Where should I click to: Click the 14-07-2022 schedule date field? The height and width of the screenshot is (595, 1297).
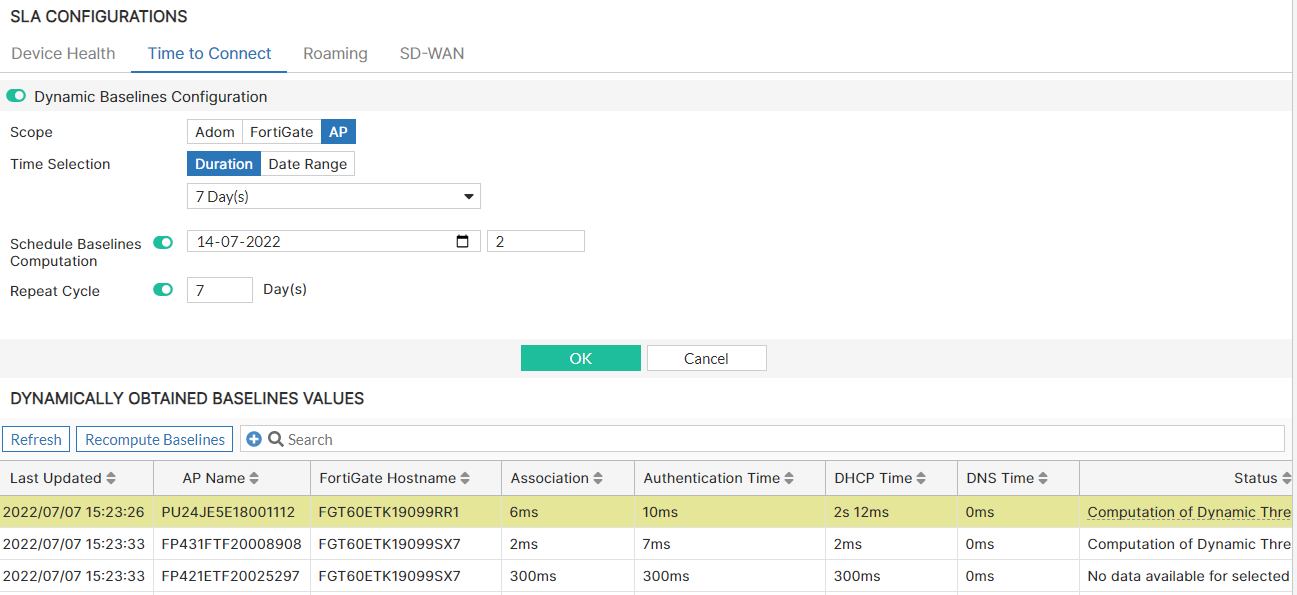[x=334, y=241]
